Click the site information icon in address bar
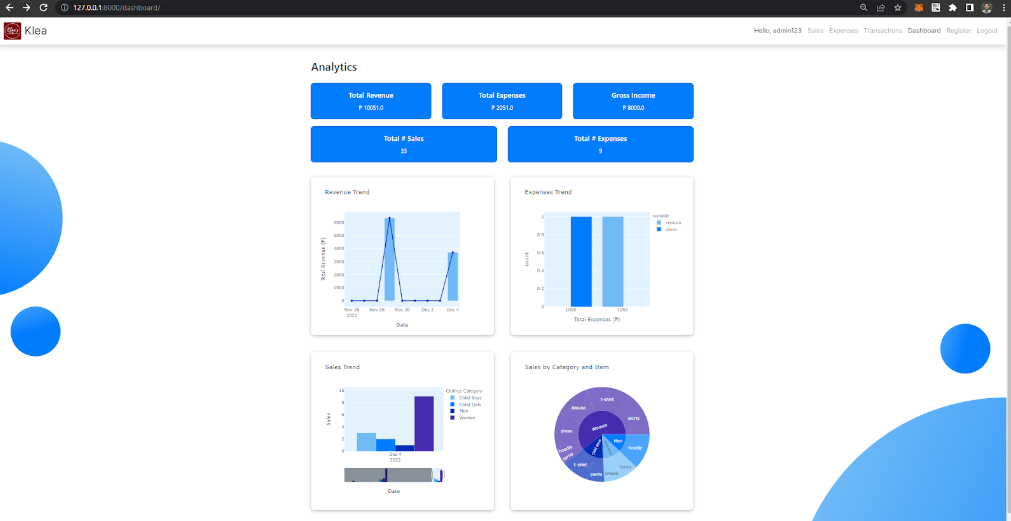The image size is (1011, 521). pyautogui.click(x=64, y=8)
